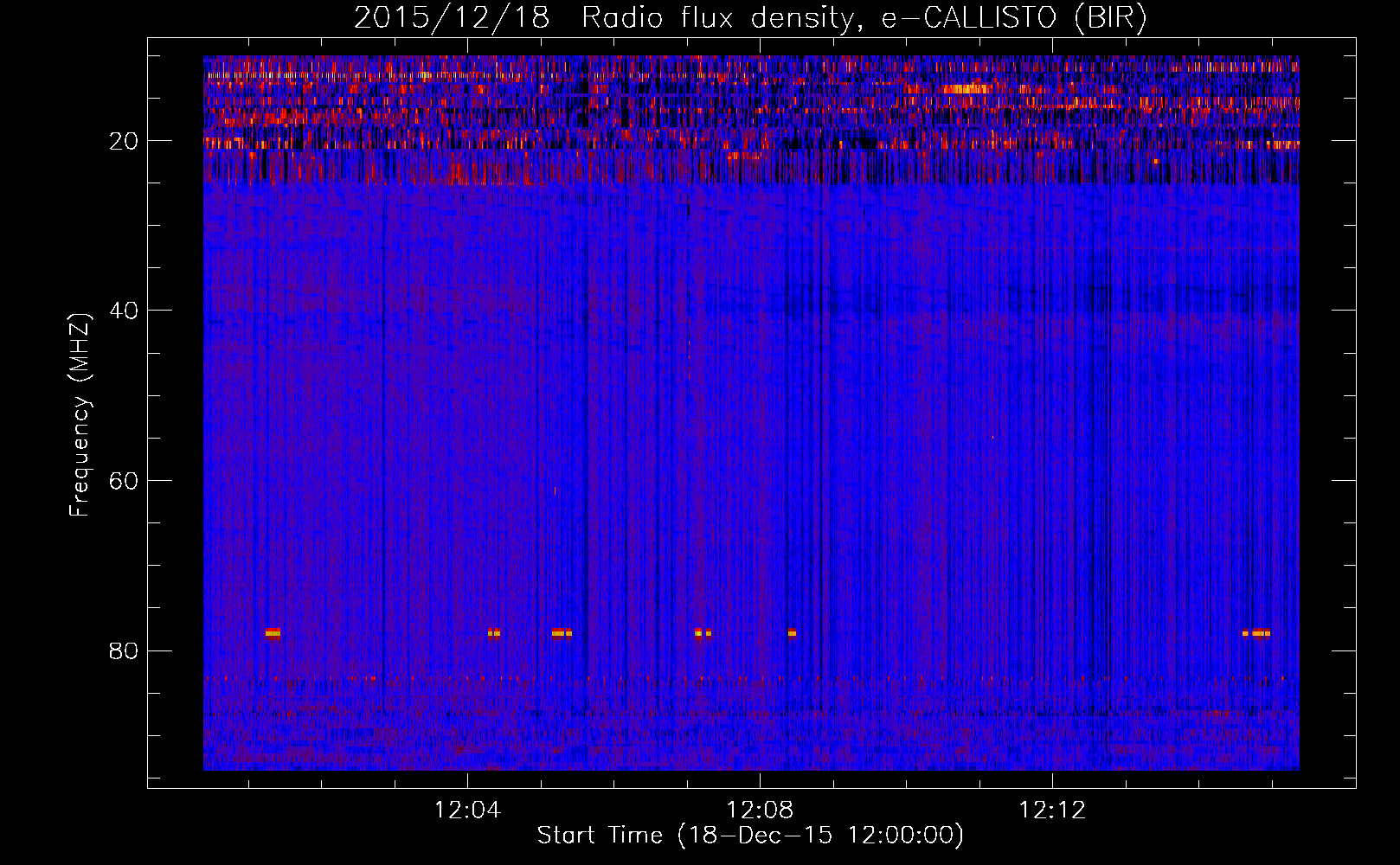Click the 12:12 time tick label
Image resolution: width=1400 pixels, height=865 pixels.
tap(1052, 811)
